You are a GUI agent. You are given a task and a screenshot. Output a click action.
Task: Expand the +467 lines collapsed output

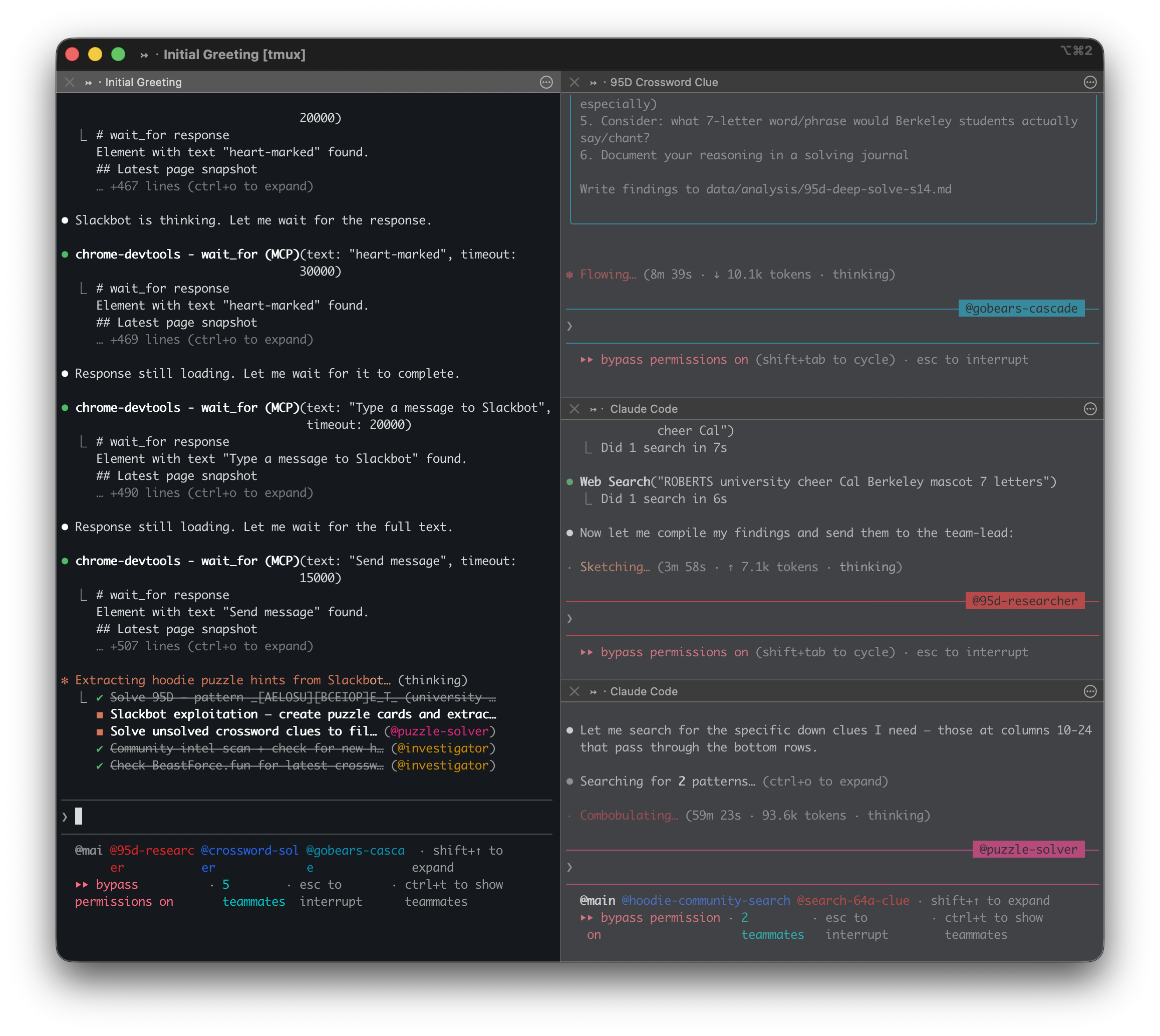pyautogui.click(x=205, y=186)
